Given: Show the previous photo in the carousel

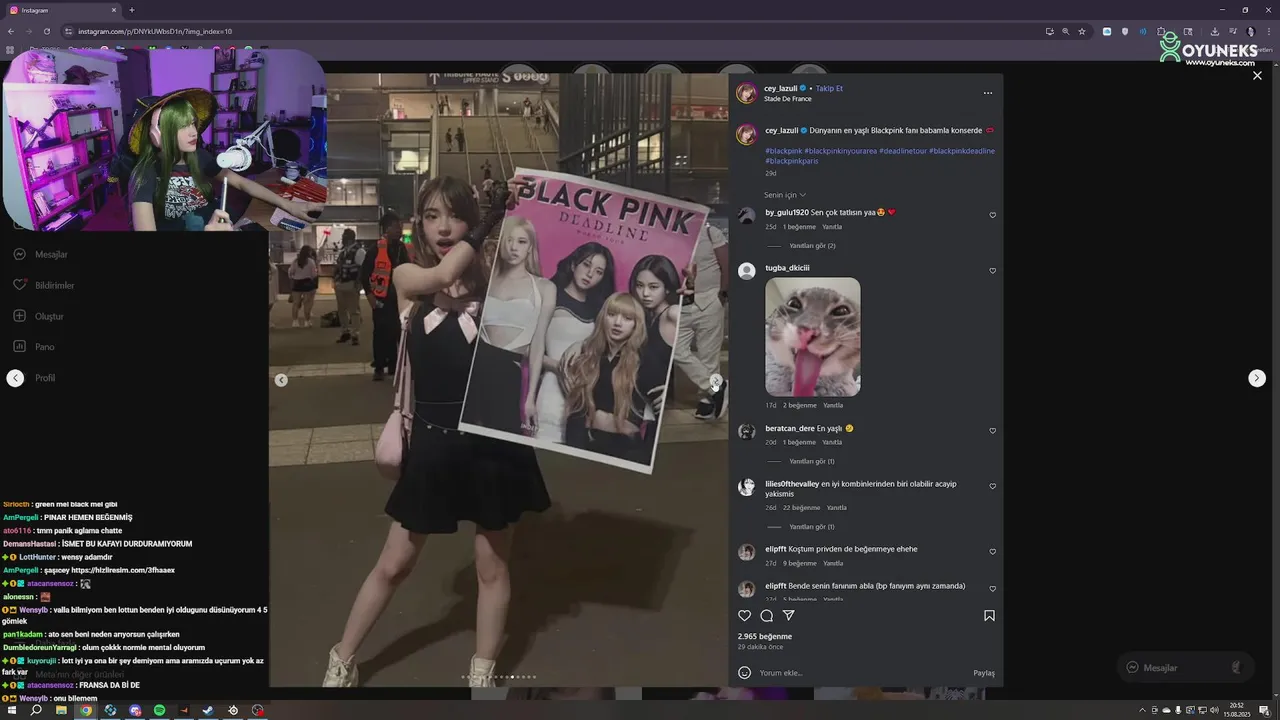Looking at the screenshot, I should (281, 380).
